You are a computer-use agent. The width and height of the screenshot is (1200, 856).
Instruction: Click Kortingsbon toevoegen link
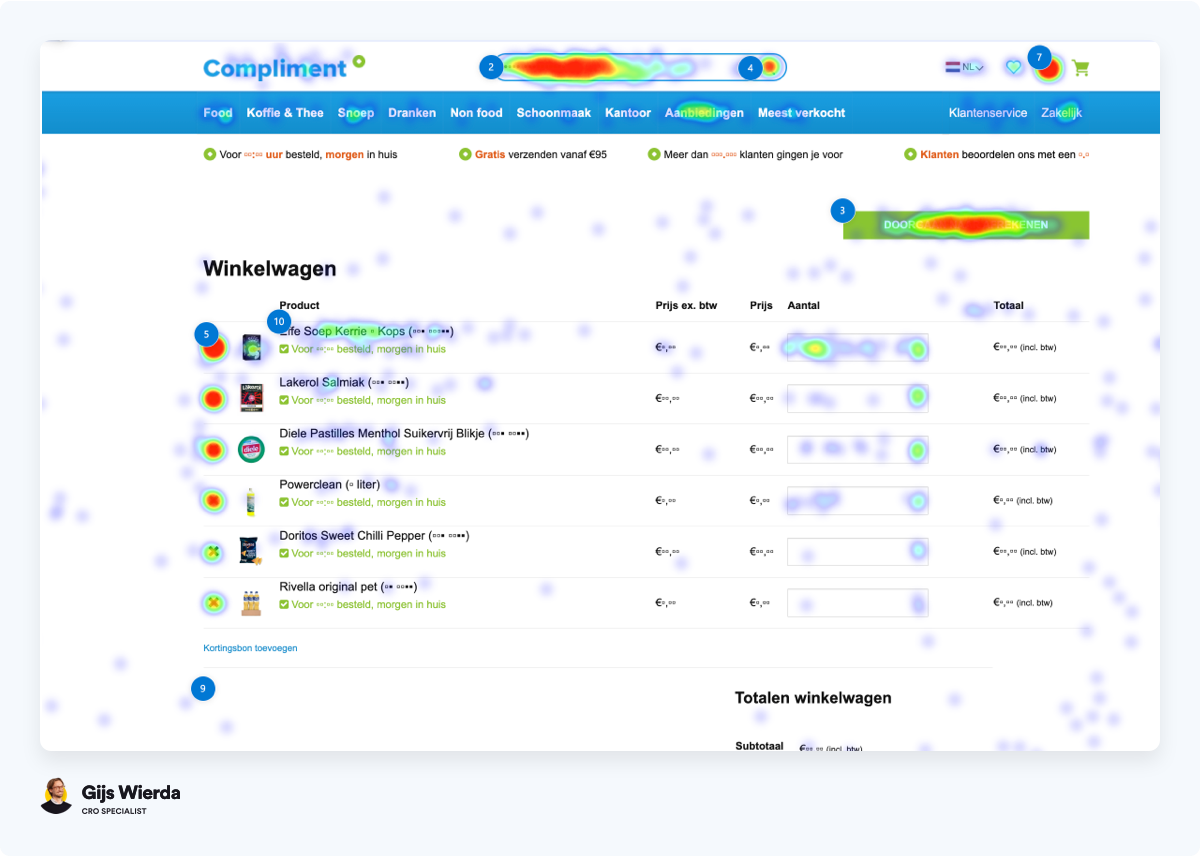coord(250,648)
